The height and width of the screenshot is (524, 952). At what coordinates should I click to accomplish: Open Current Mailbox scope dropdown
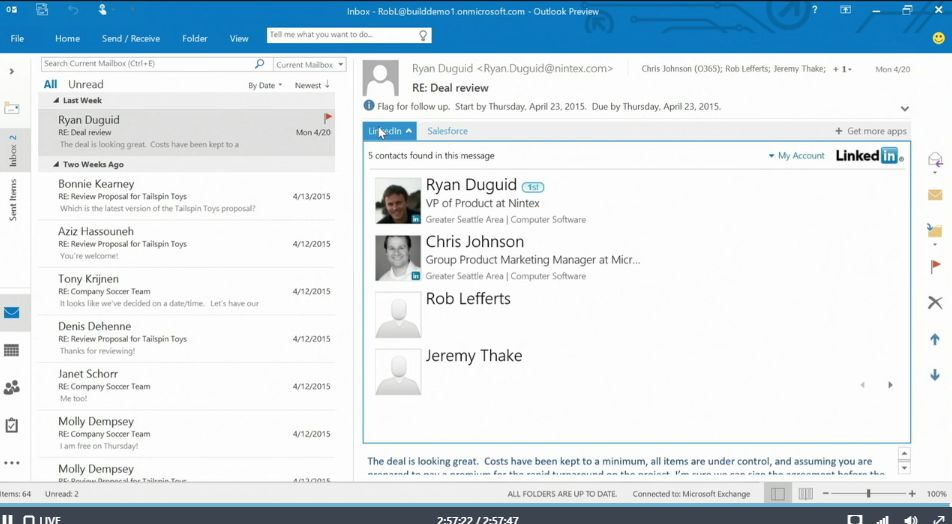pyautogui.click(x=310, y=64)
